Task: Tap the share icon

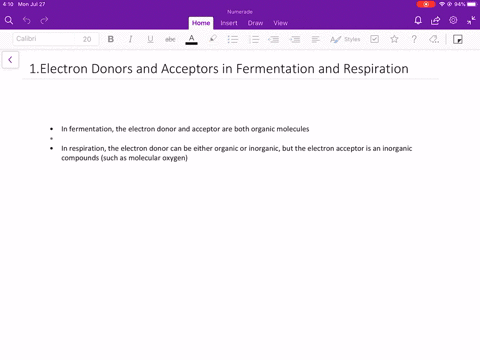Action: point(435,20)
